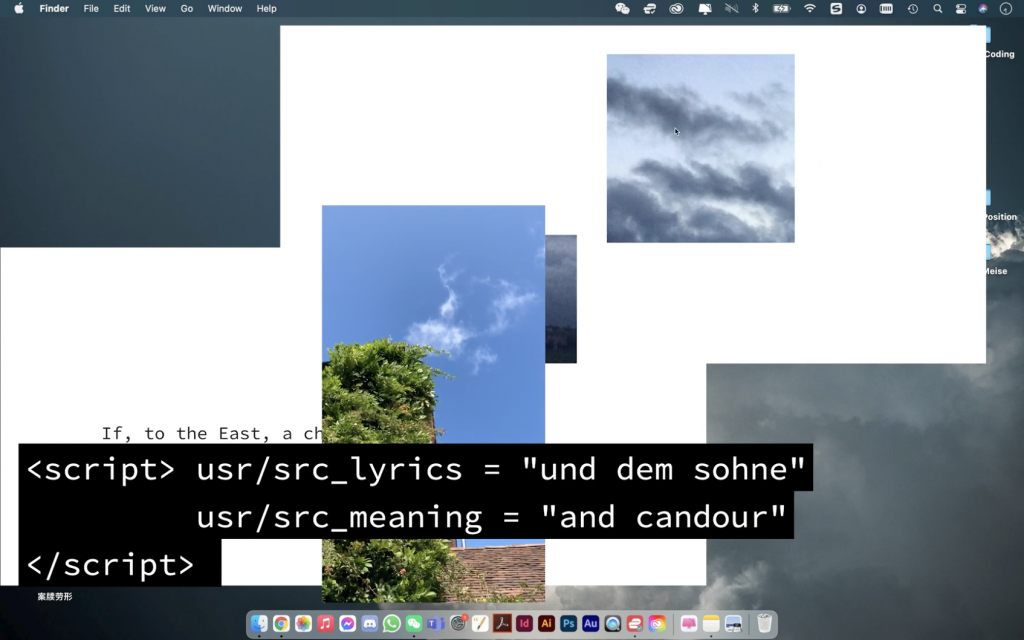This screenshot has width=1024, height=640.
Task: Open WhatsApp from the dock
Action: pyautogui.click(x=392, y=624)
